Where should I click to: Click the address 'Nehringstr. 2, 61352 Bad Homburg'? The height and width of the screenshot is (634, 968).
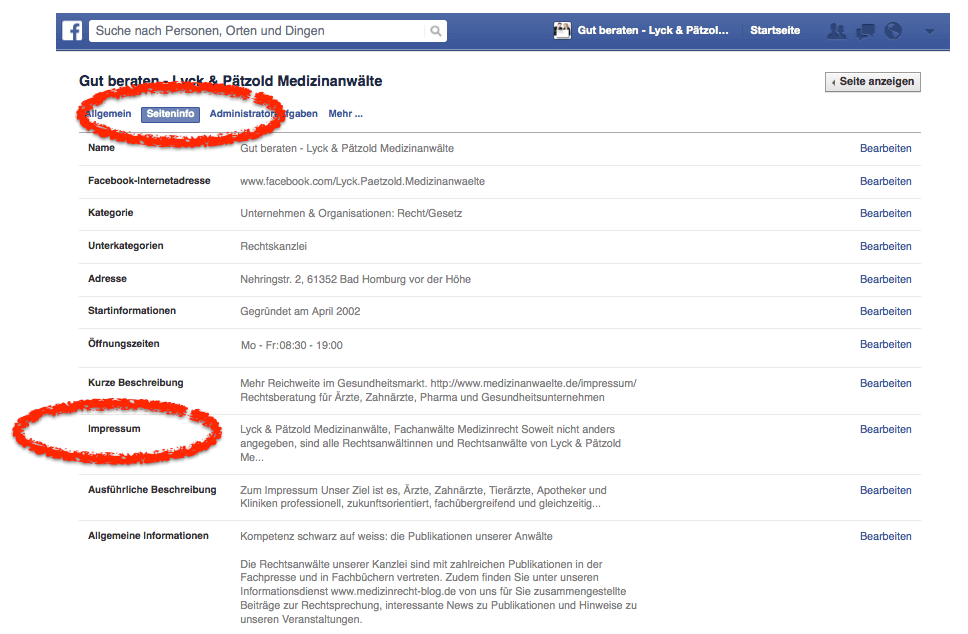356,279
